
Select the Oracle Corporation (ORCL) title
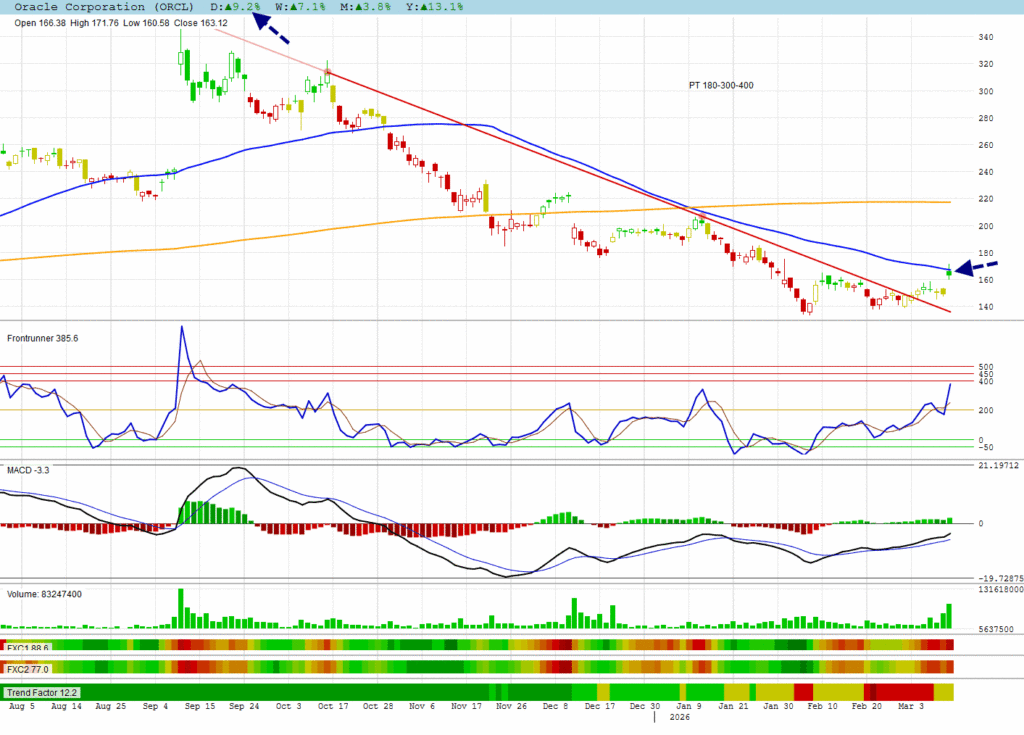(96, 7)
